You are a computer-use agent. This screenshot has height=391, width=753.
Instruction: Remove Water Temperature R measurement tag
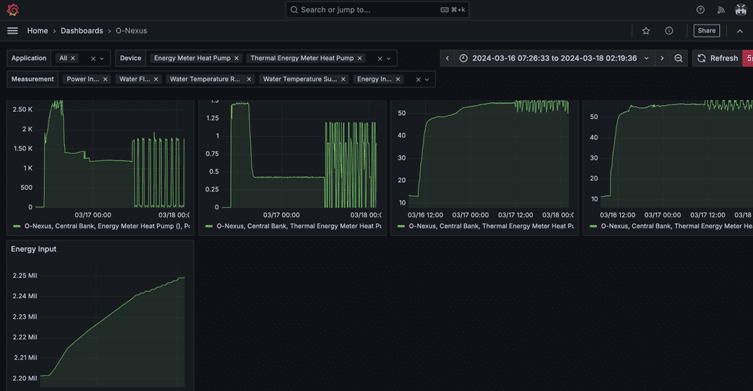pos(249,79)
